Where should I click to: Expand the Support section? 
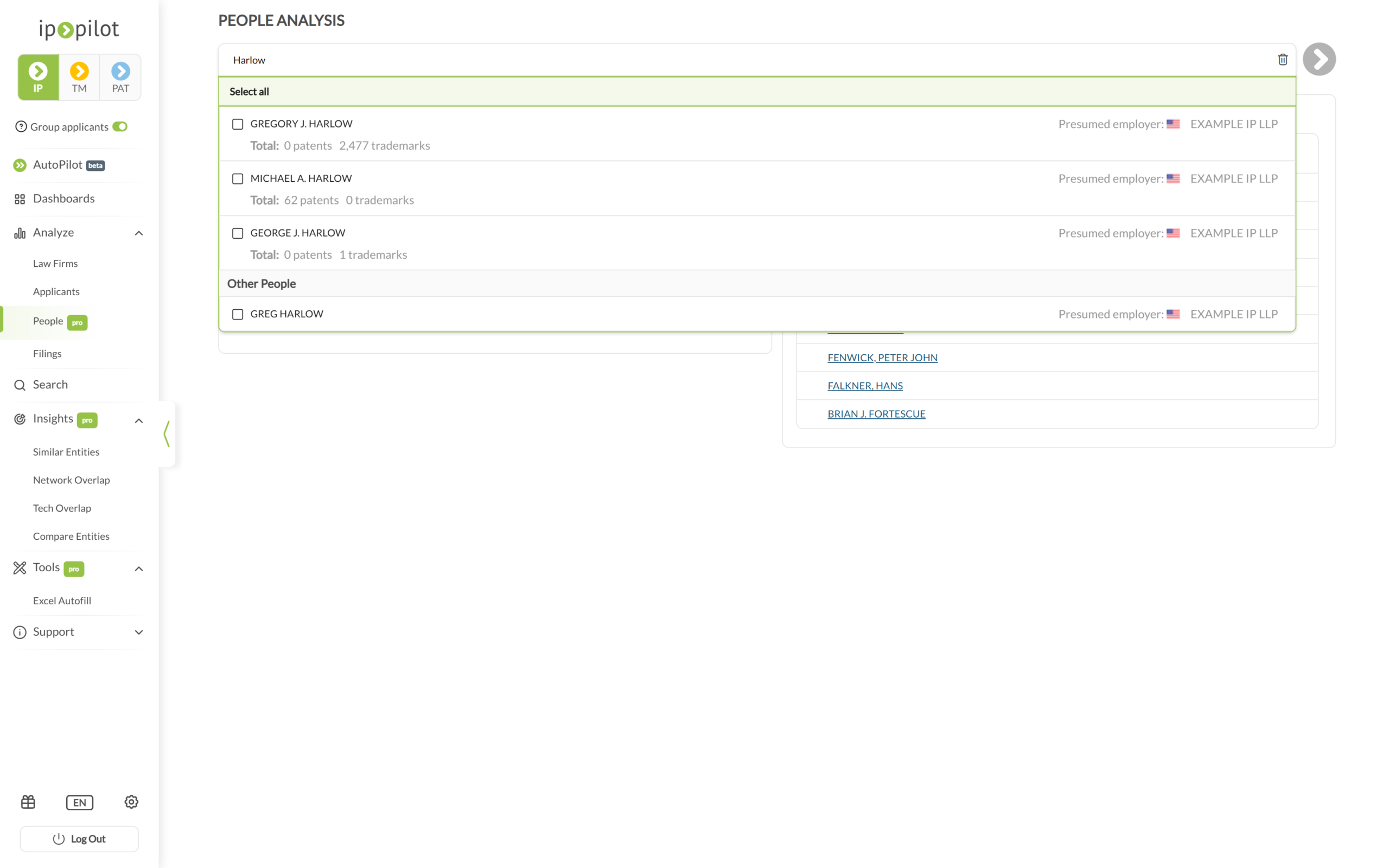coord(139,632)
